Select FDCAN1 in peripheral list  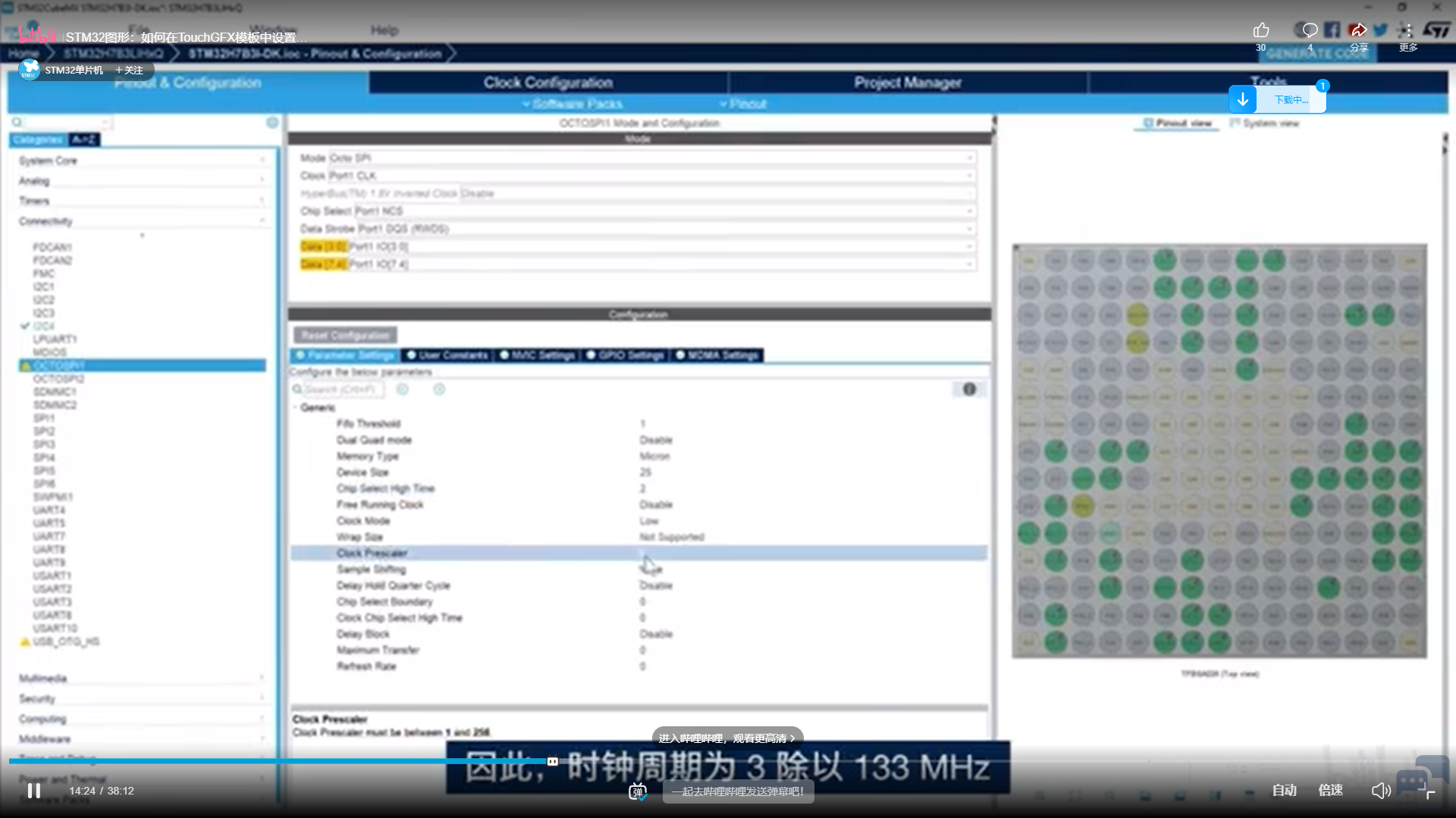pyautogui.click(x=52, y=247)
